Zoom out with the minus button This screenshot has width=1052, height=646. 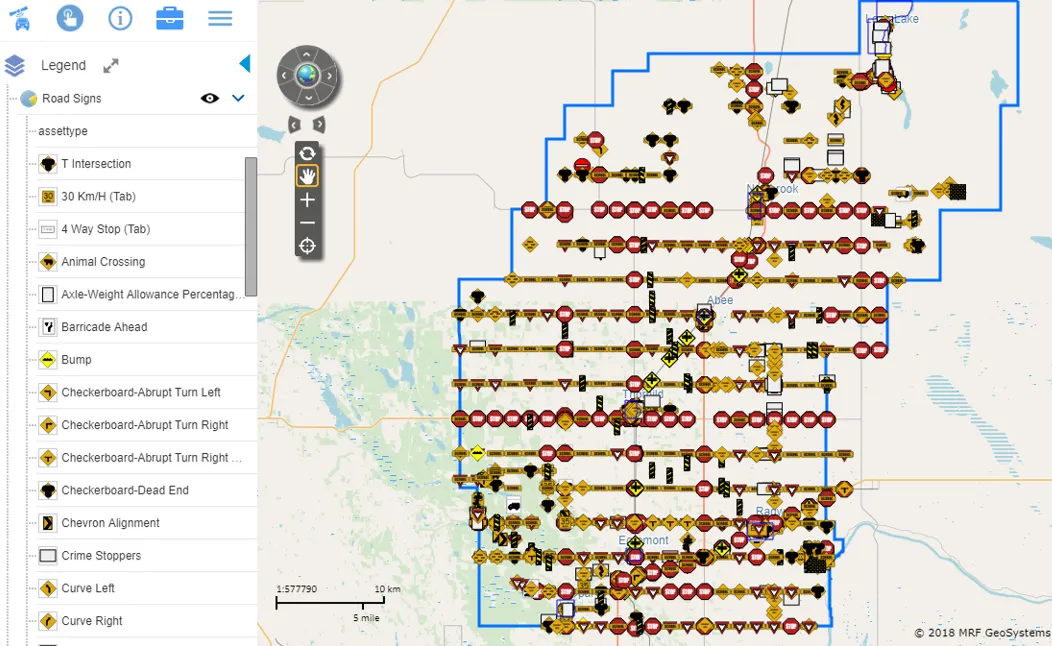(307, 223)
